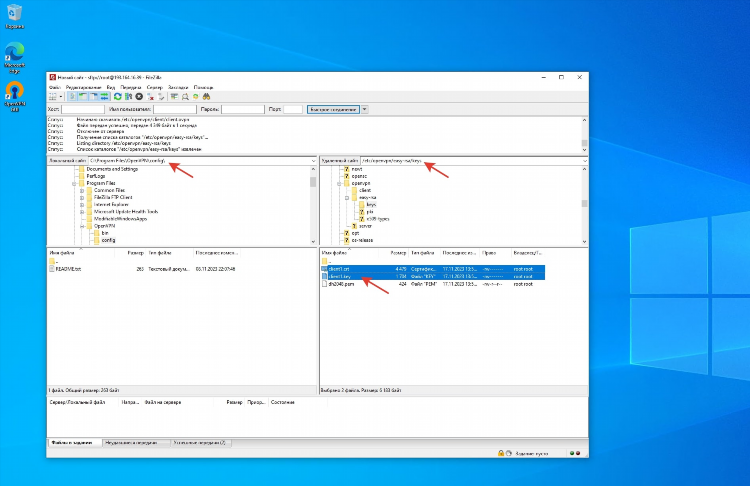Click the binoculars file search icon
This screenshot has width=750, height=486.
(x=206, y=97)
